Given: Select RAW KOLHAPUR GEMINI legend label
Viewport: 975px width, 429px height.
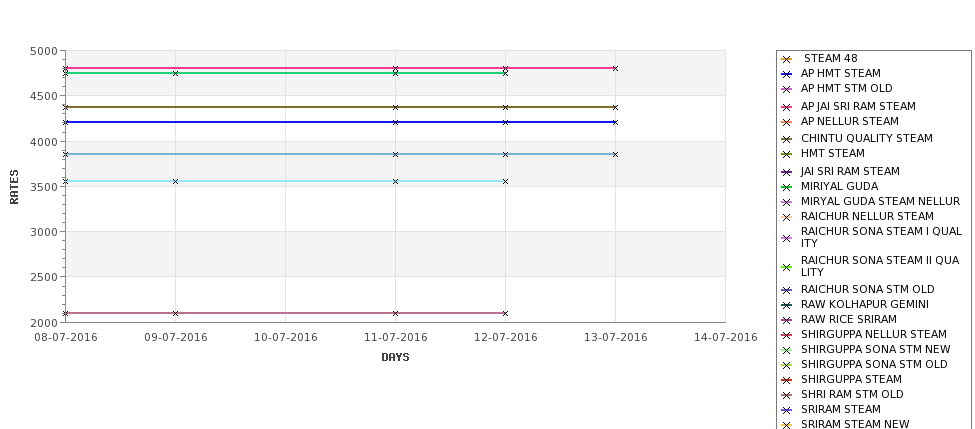Looking at the screenshot, I should pos(865,305).
